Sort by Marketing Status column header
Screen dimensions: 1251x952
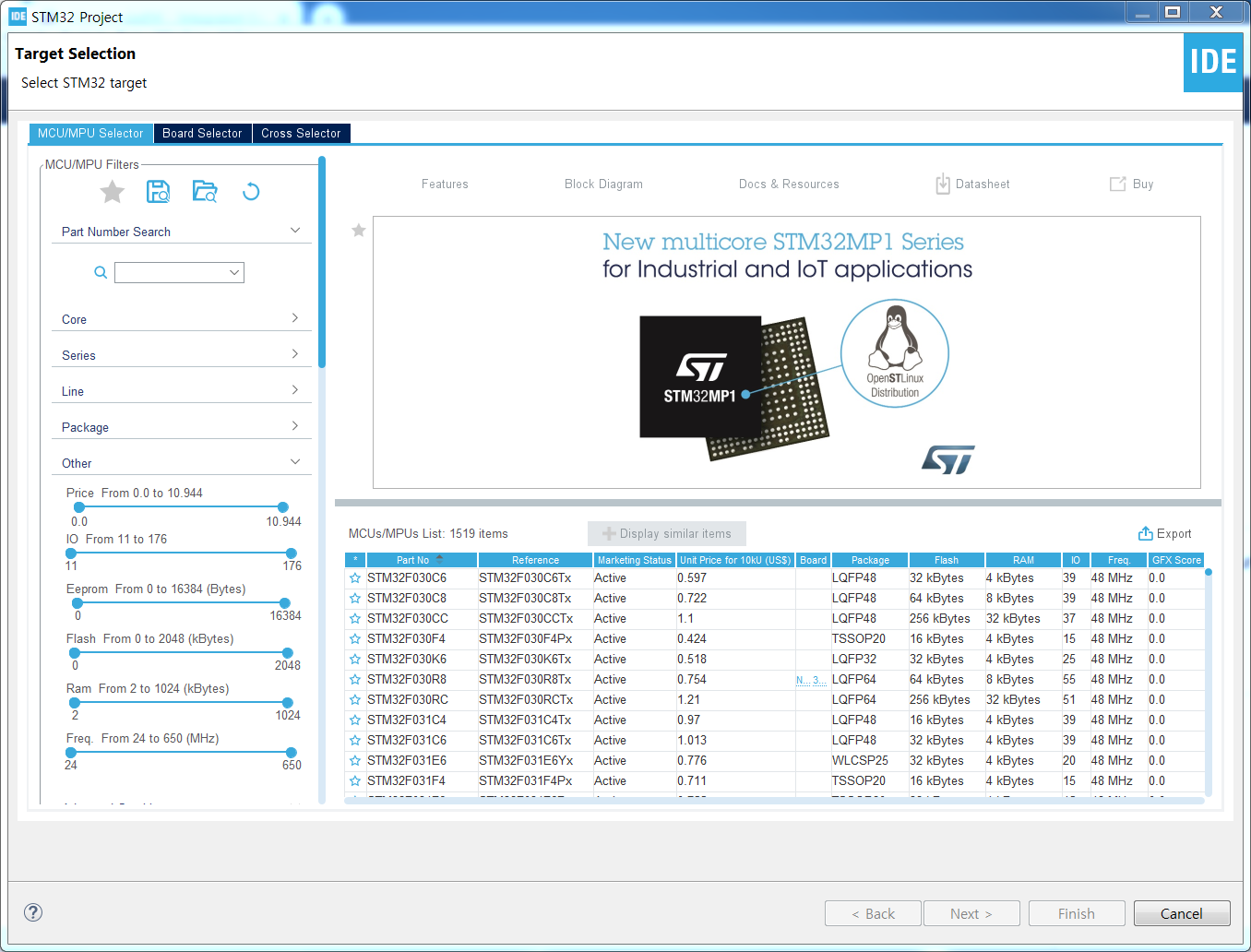635,560
